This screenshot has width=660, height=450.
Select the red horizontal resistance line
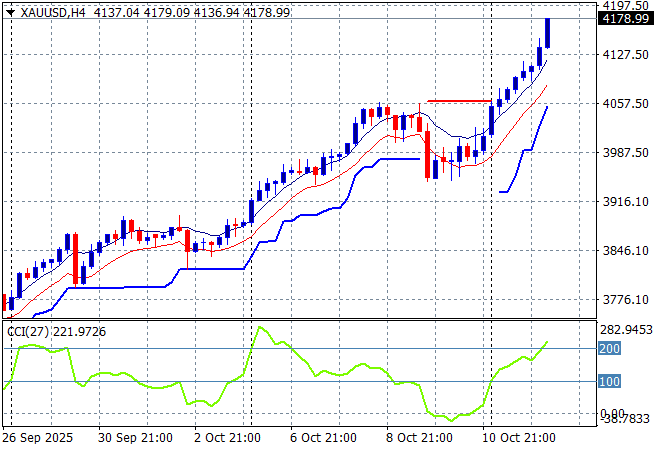pyautogui.click(x=459, y=100)
